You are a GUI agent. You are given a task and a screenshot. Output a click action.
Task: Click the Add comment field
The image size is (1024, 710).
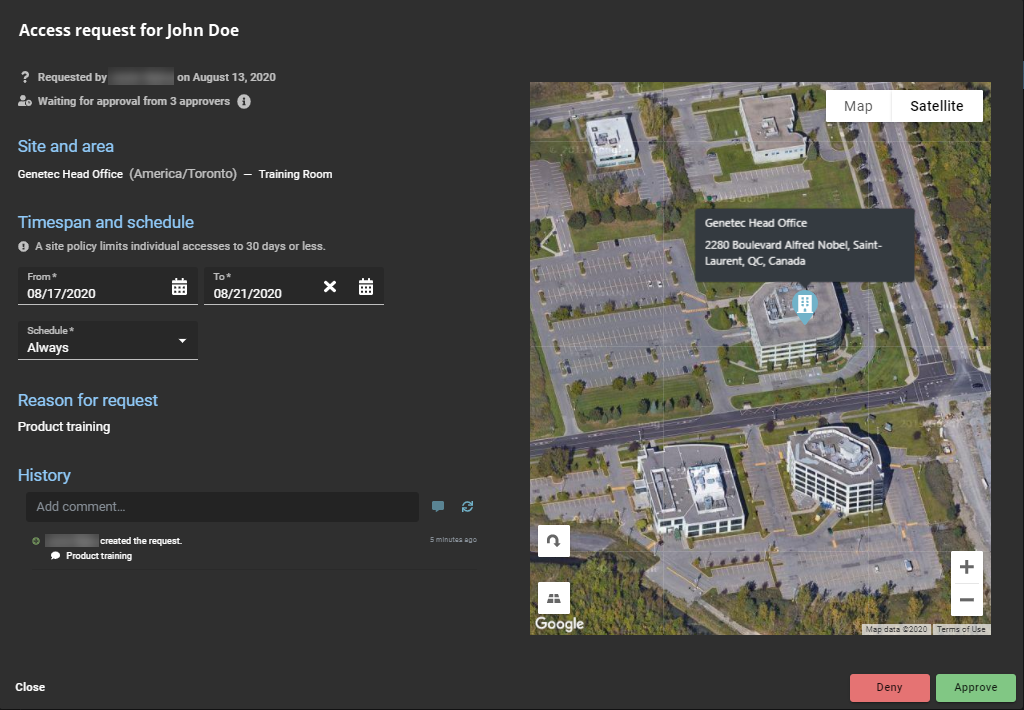222,506
